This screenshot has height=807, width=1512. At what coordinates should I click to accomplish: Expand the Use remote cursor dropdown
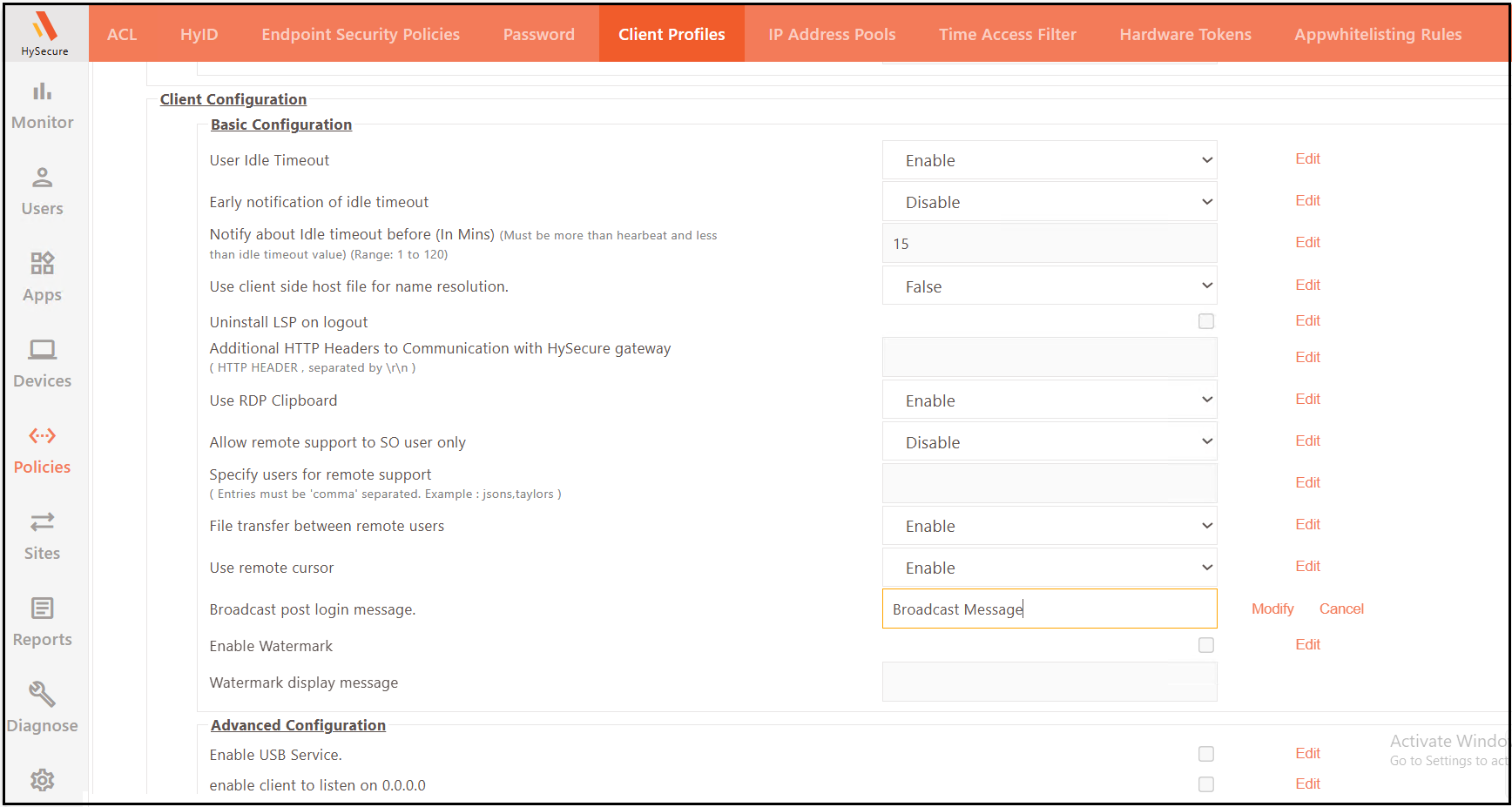tap(1050, 568)
